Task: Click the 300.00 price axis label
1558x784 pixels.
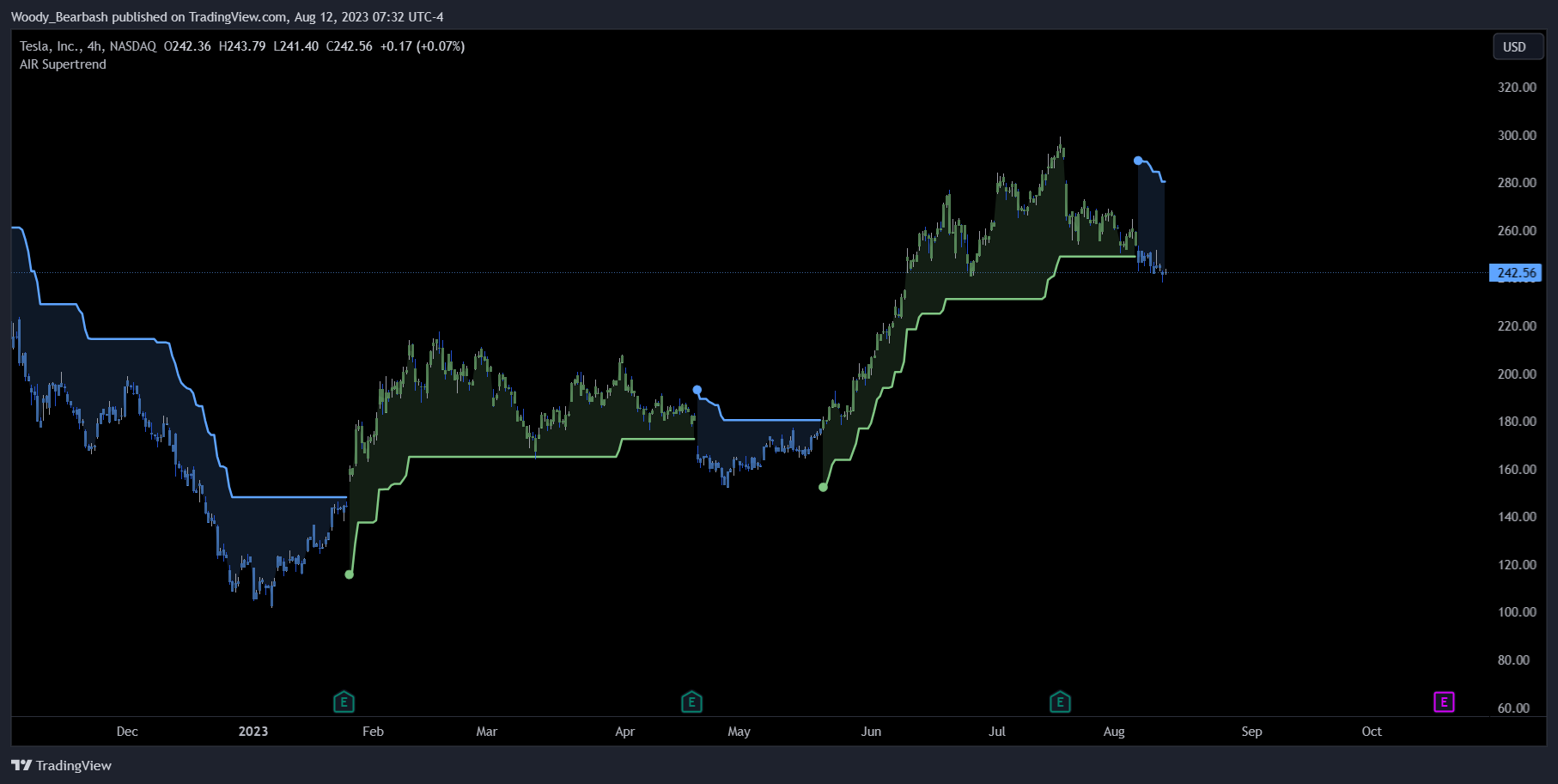Action: click(x=1517, y=136)
